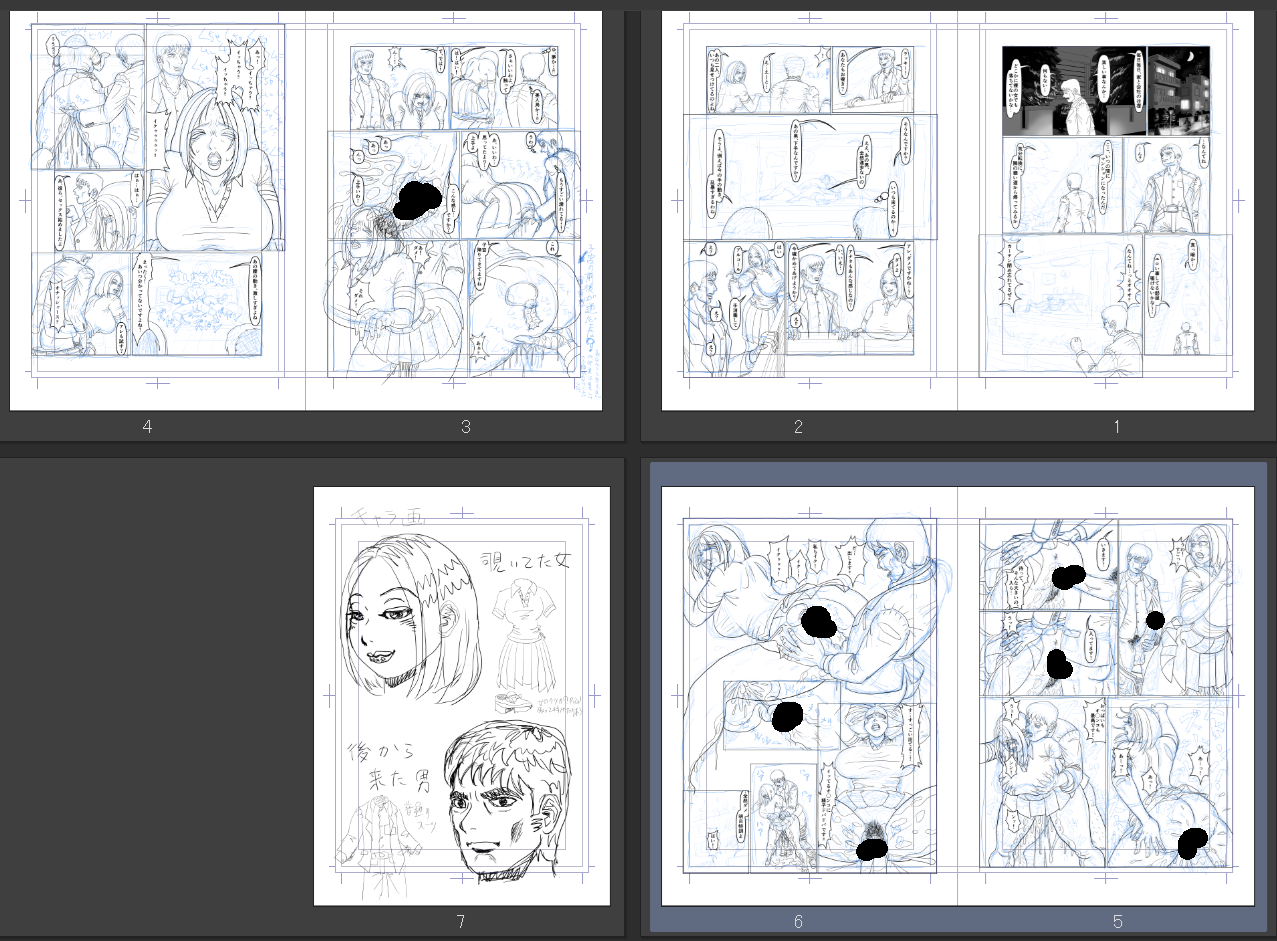Click the page number label "5"
This screenshot has height=941, width=1277.
1116,922
